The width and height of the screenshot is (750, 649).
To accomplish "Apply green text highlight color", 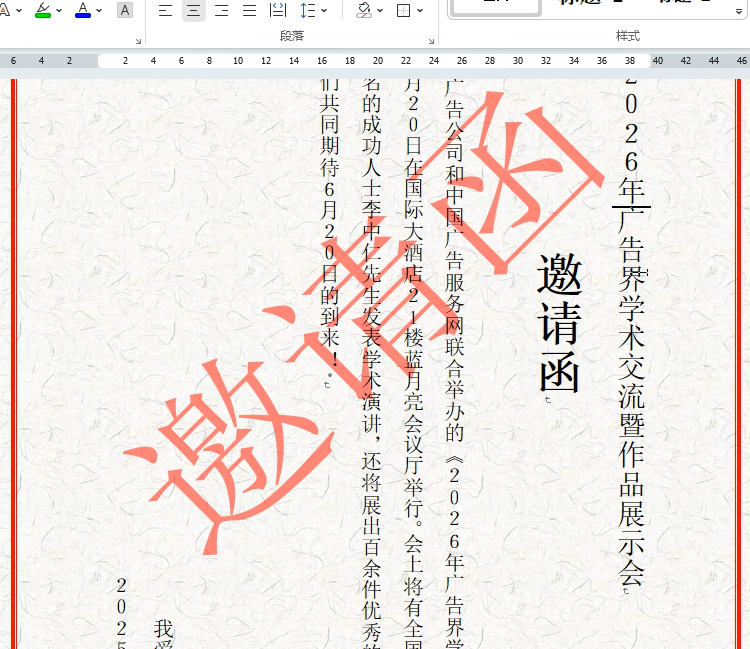I will pyautogui.click(x=43, y=10).
